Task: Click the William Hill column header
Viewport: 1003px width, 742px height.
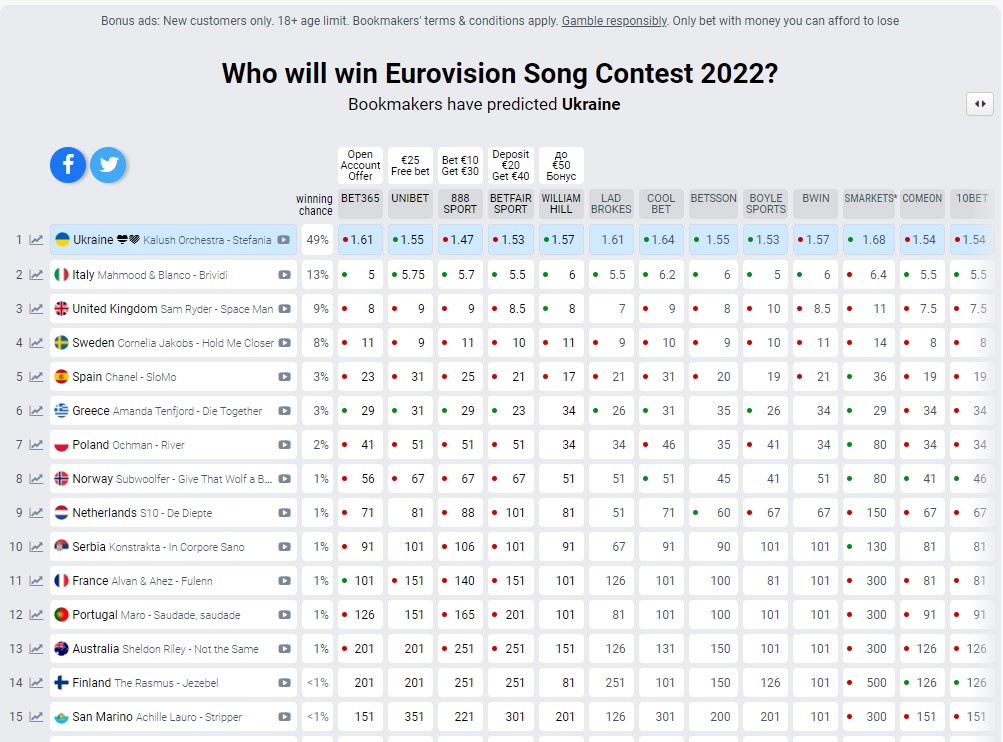Action: pos(561,204)
